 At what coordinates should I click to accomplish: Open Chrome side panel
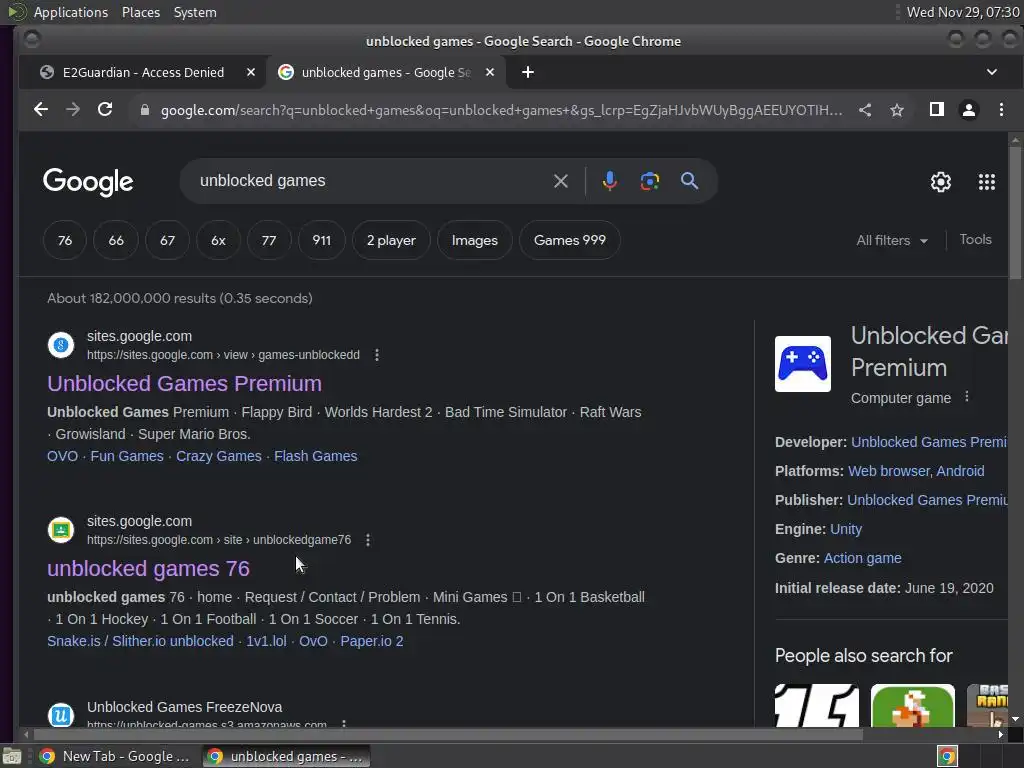(936, 110)
